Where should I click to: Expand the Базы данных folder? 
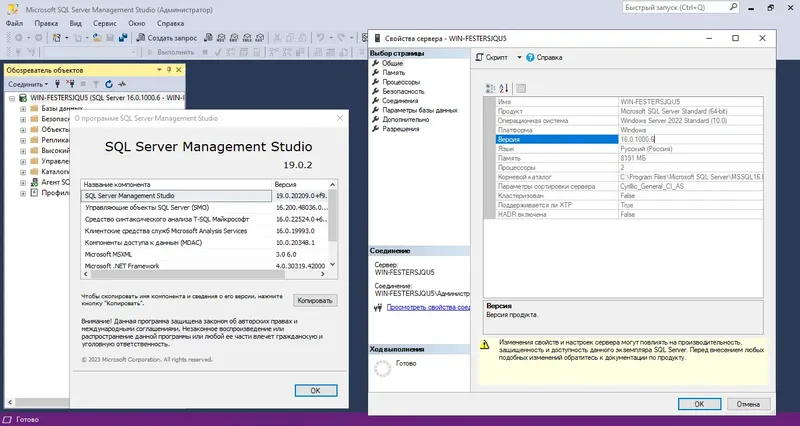[x=23, y=109]
